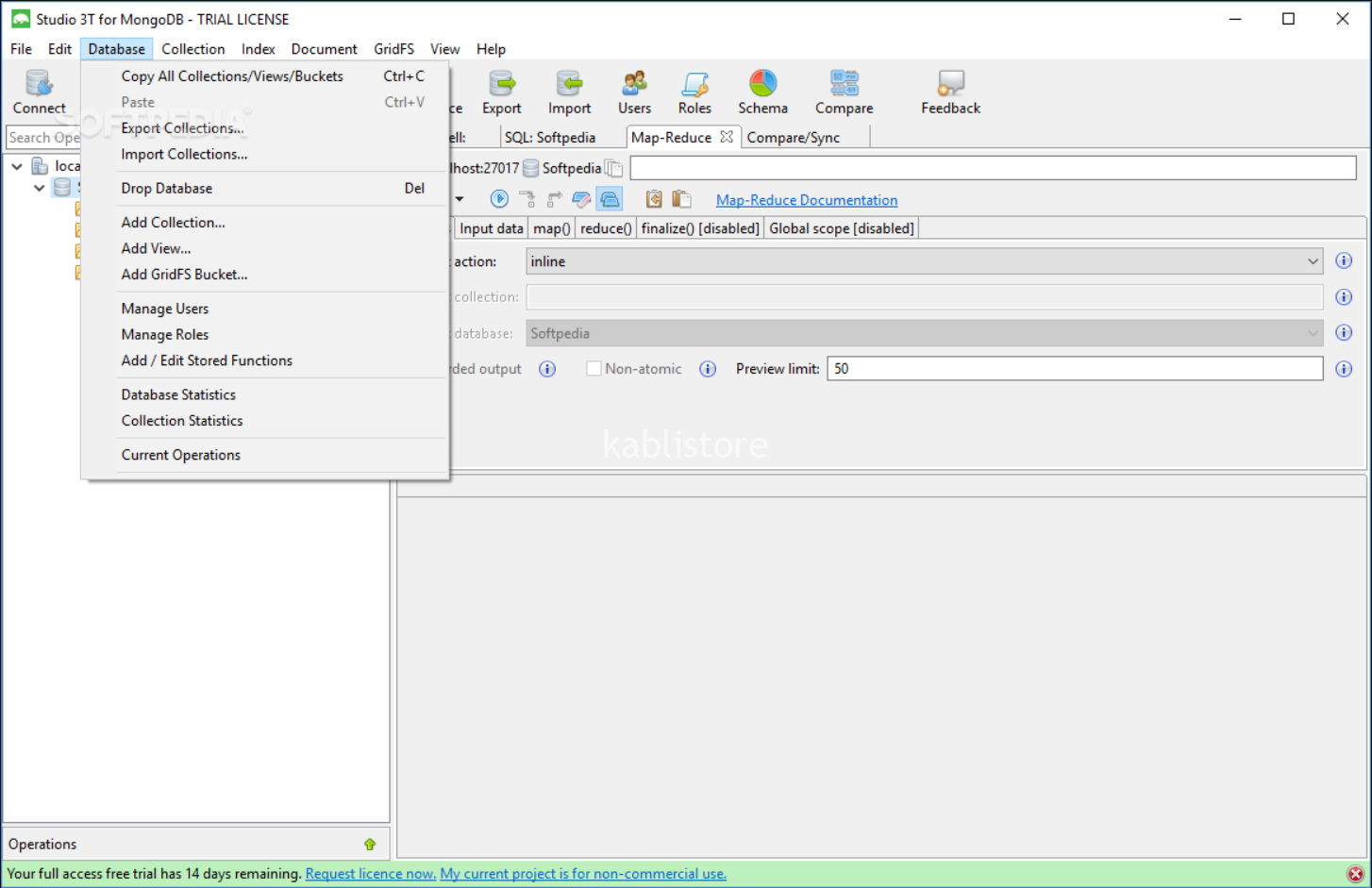Click the Connect toolbar icon
The width and height of the screenshot is (1372, 888).
coord(39,92)
